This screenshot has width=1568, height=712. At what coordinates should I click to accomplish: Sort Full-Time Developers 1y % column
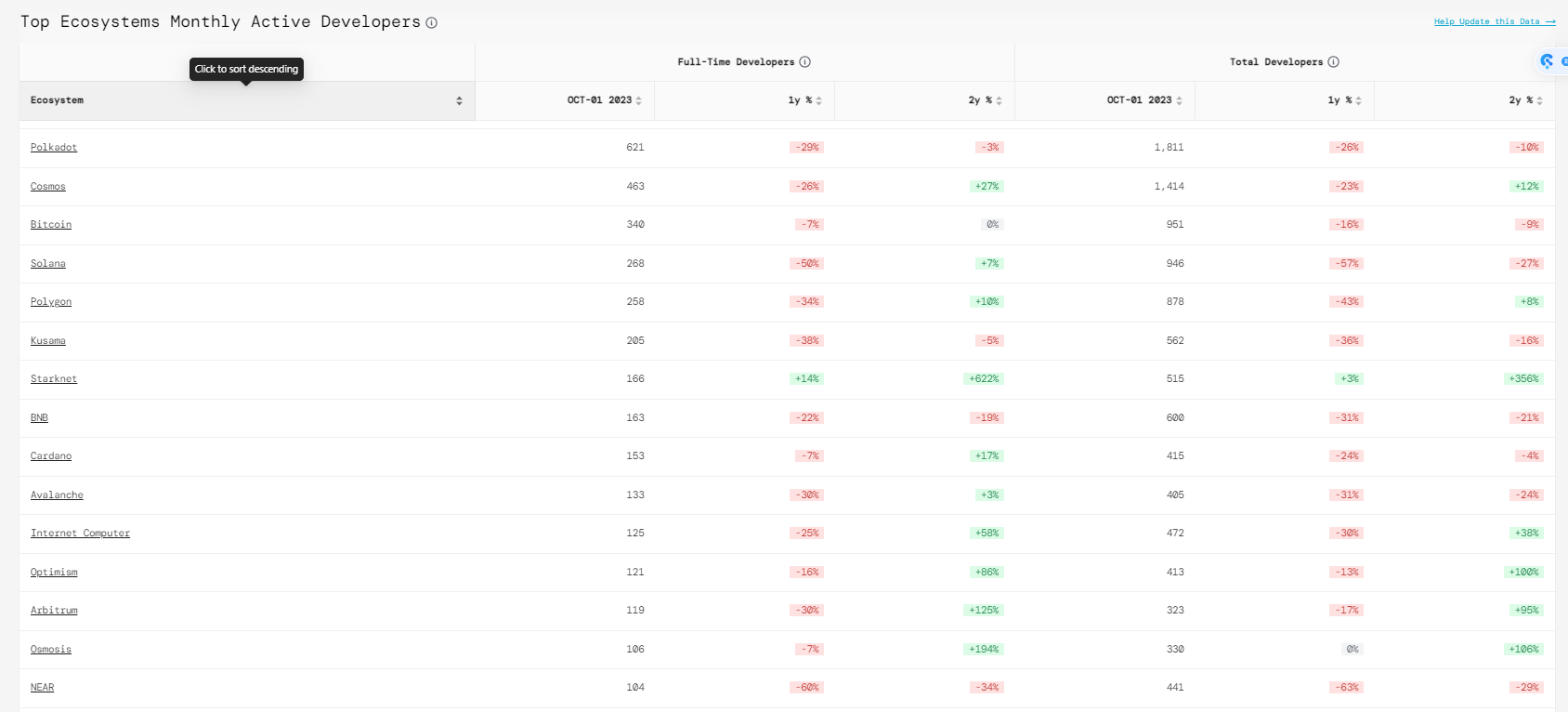(818, 100)
